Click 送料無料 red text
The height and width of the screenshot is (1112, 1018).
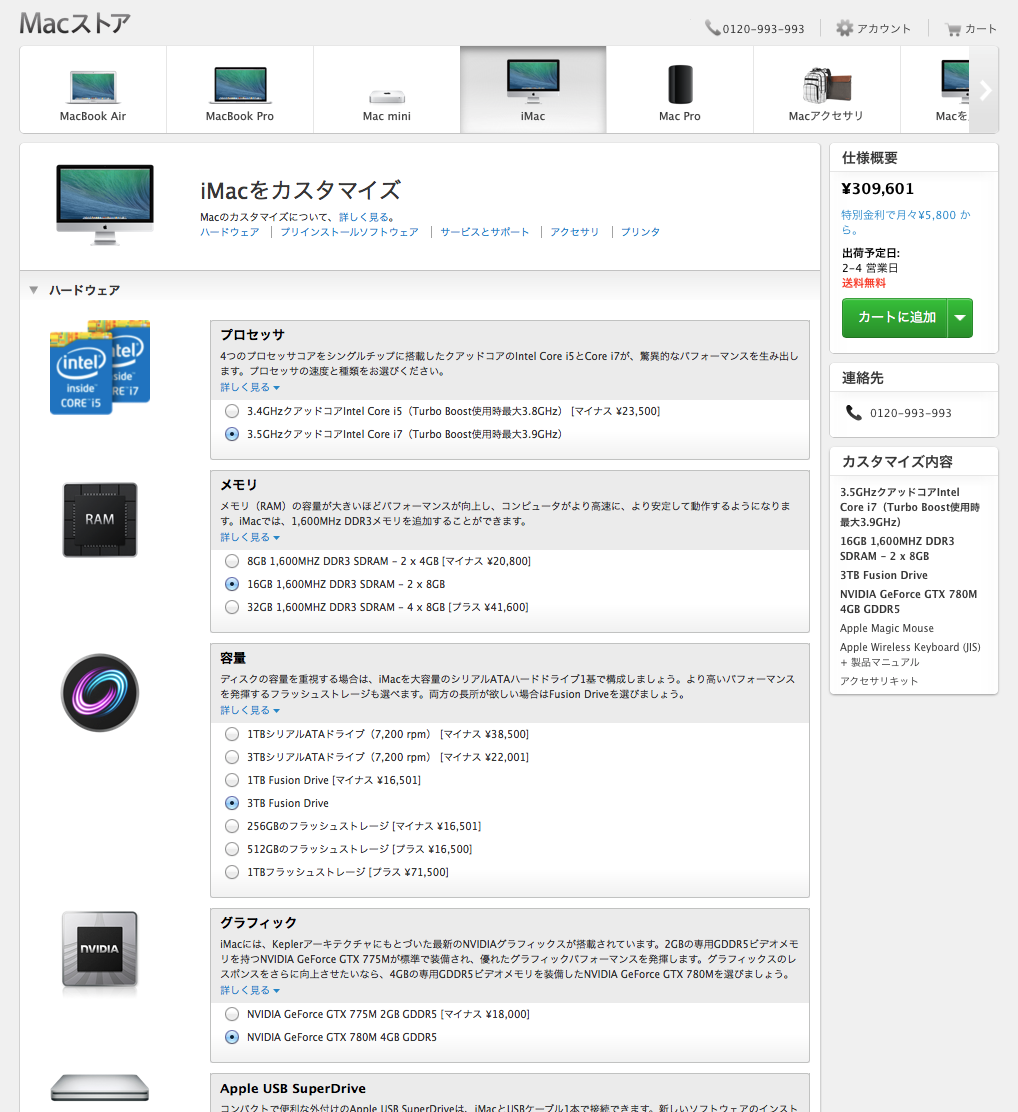864,283
